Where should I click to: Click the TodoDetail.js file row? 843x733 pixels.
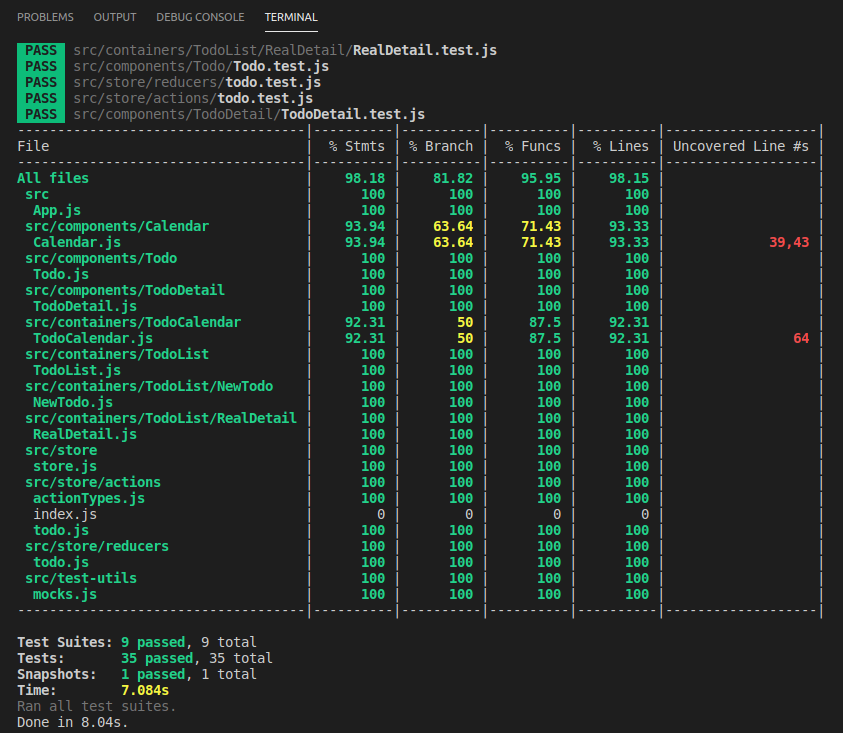[85, 307]
